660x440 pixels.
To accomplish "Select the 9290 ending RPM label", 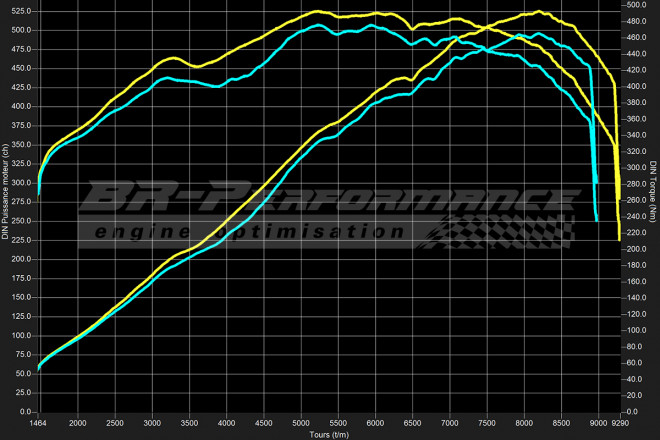I will point(620,423).
